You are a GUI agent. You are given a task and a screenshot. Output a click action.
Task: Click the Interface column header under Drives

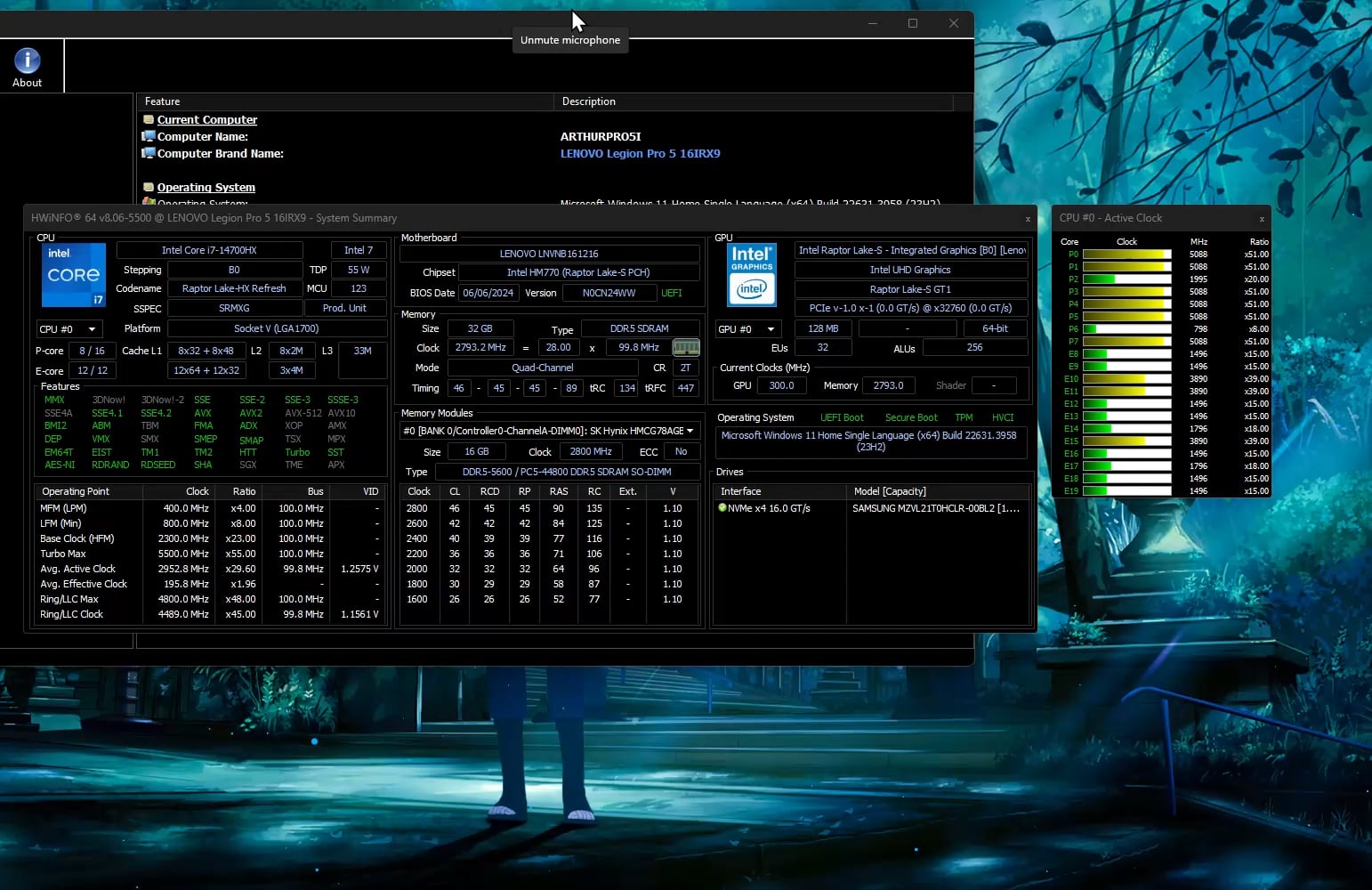coord(781,491)
